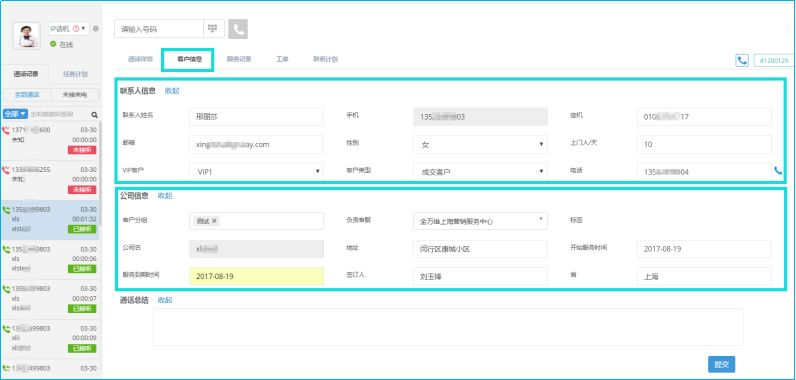Open the blue 全部 filter dropdown
The image size is (796, 380).
15,114
